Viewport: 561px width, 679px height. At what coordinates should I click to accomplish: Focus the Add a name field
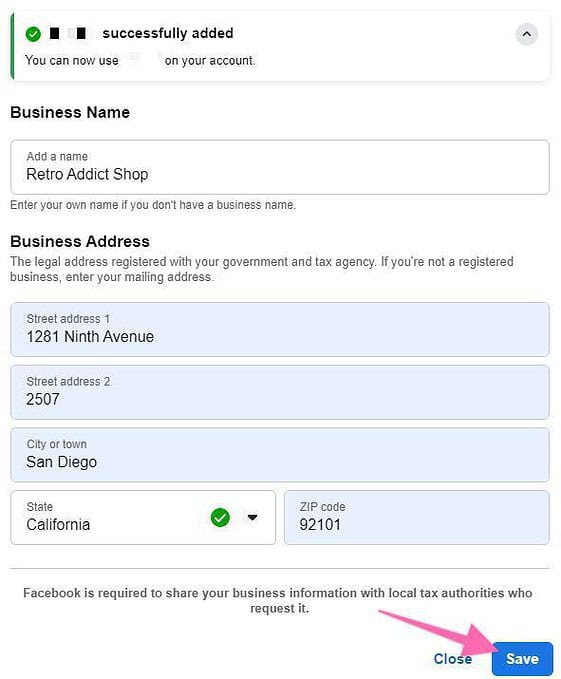(280, 167)
